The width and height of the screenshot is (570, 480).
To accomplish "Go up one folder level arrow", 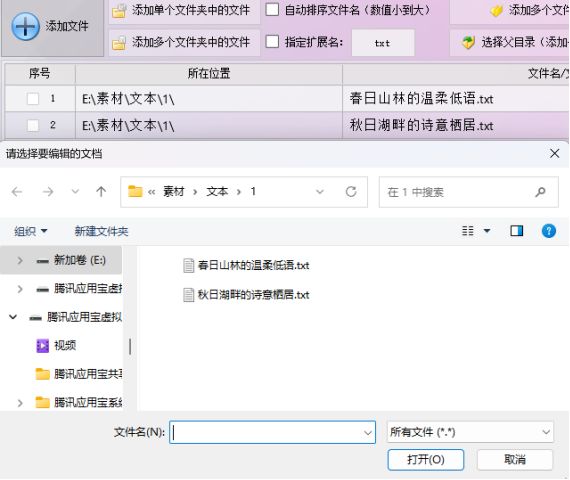I will [101, 192].
